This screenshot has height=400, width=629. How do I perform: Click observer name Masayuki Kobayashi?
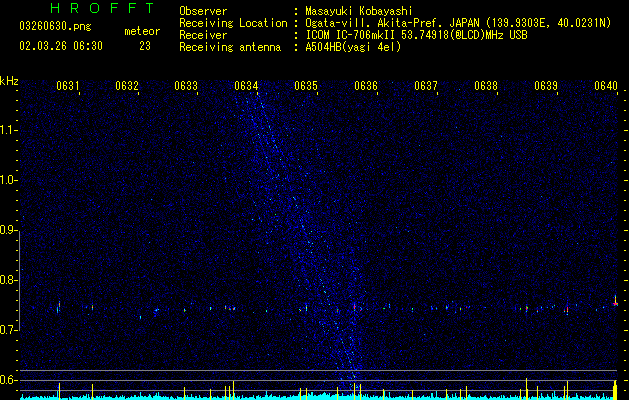point(359,11)
